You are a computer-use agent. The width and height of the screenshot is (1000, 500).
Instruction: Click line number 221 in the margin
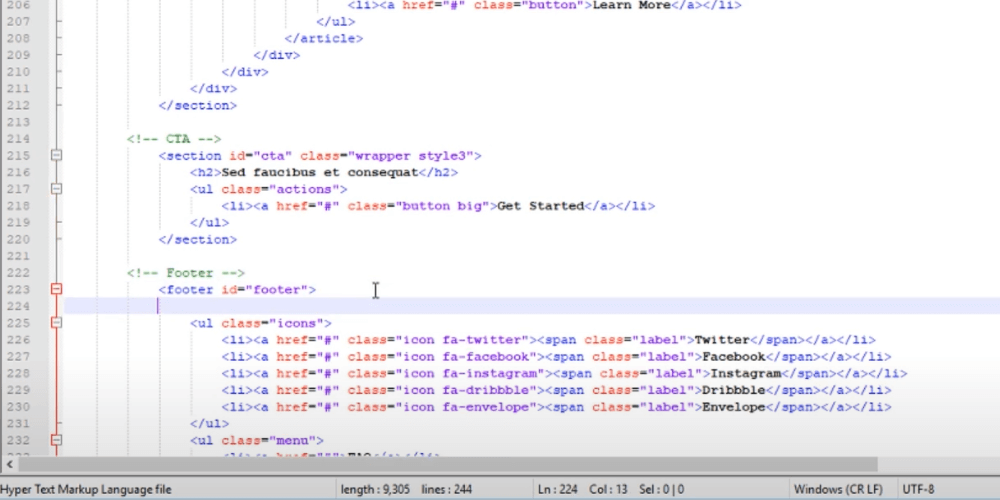click(x=18, y=256)
